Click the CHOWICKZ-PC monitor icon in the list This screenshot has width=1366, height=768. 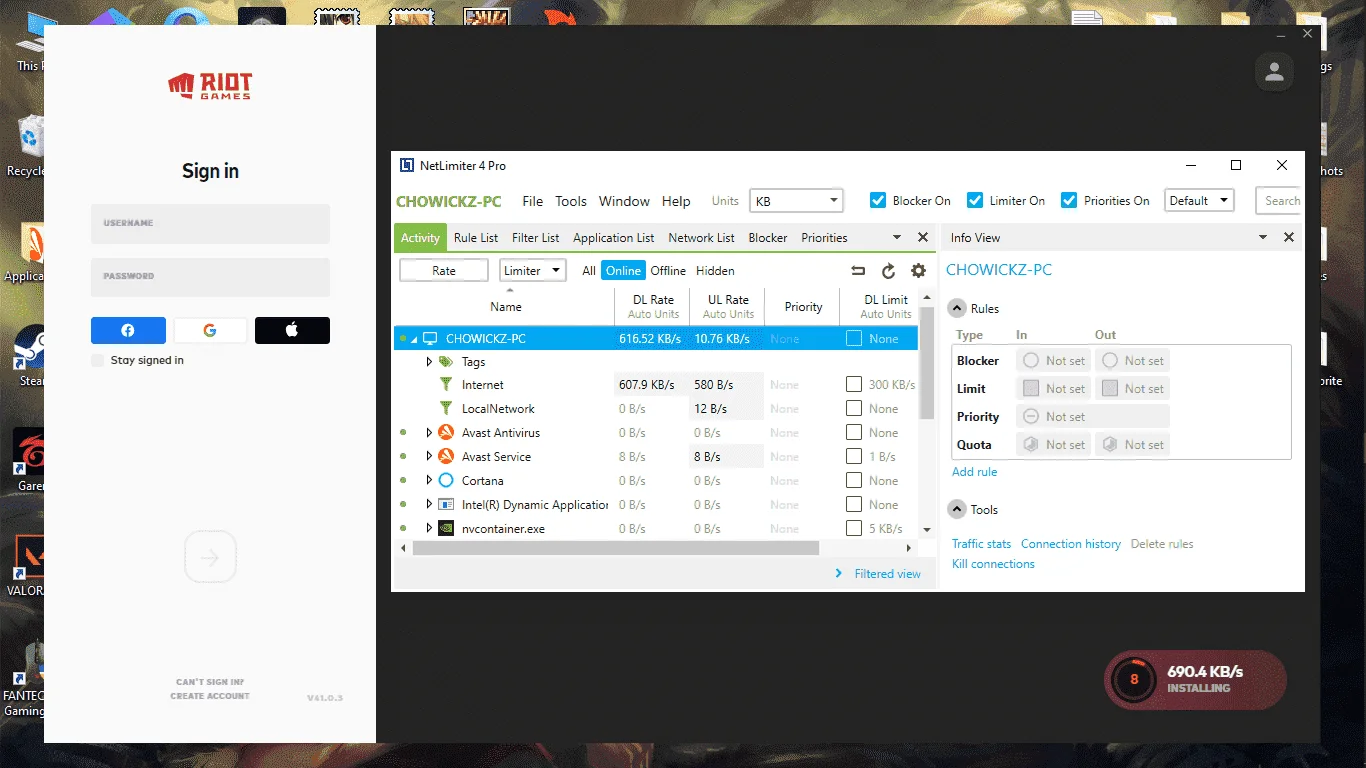(x=431, y=339)
